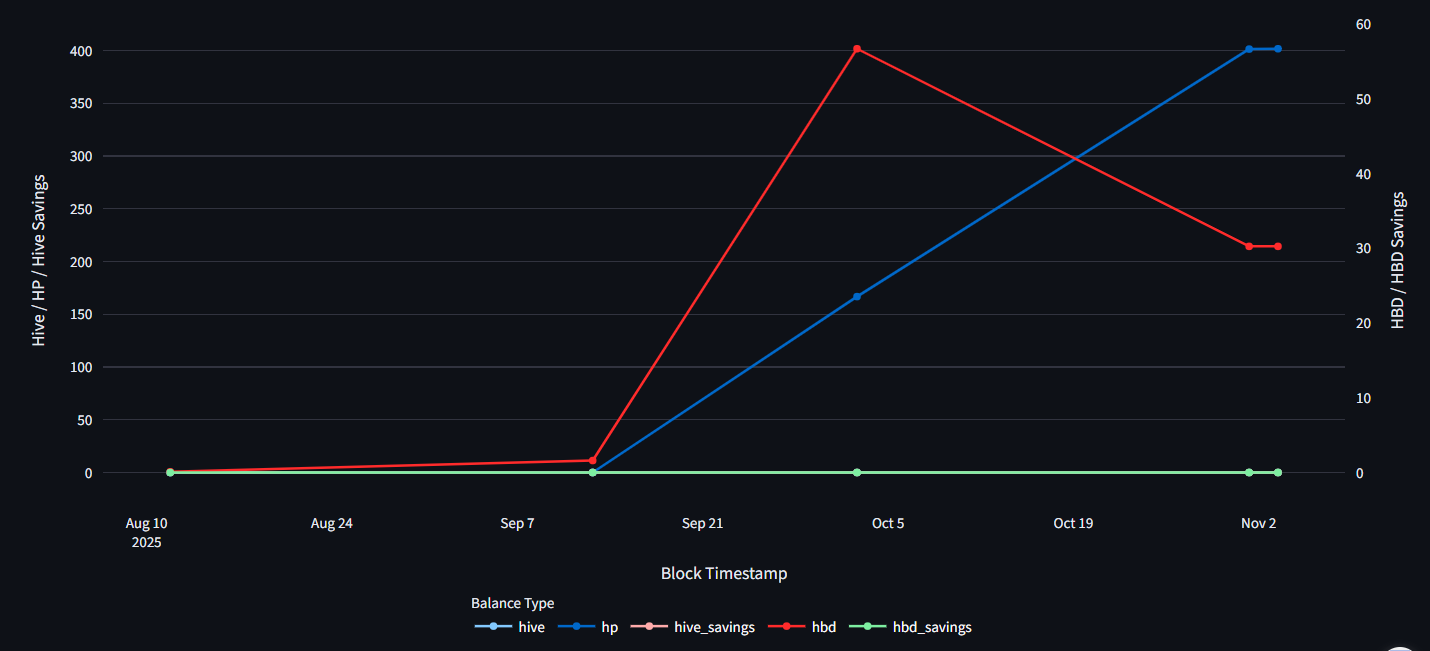Viewport: 1430px width, 651px height.
Task: Click the Hive / HP / Hive Savings axis label
Action: [39, 267]
